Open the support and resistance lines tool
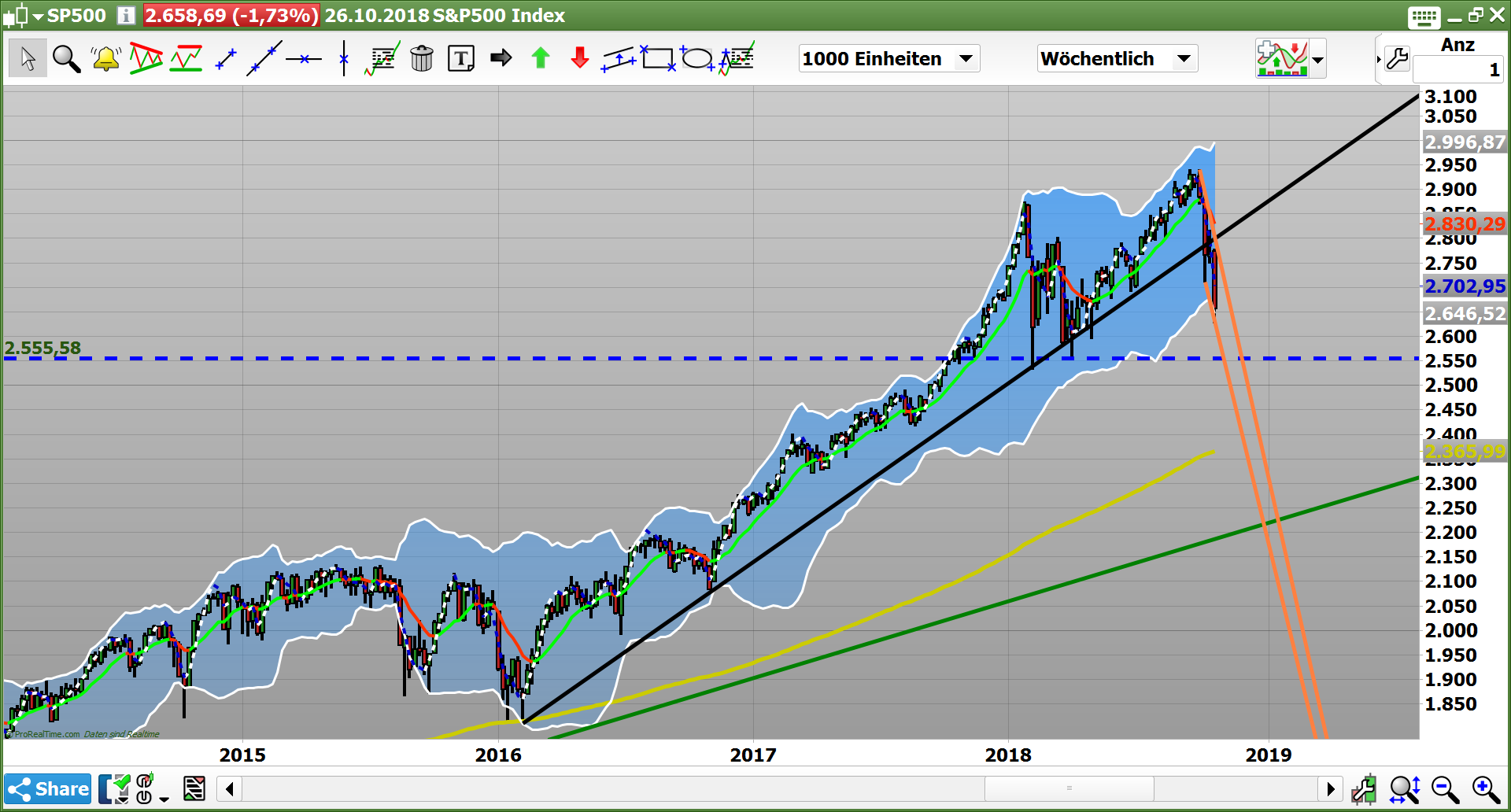 coord(186,58)
